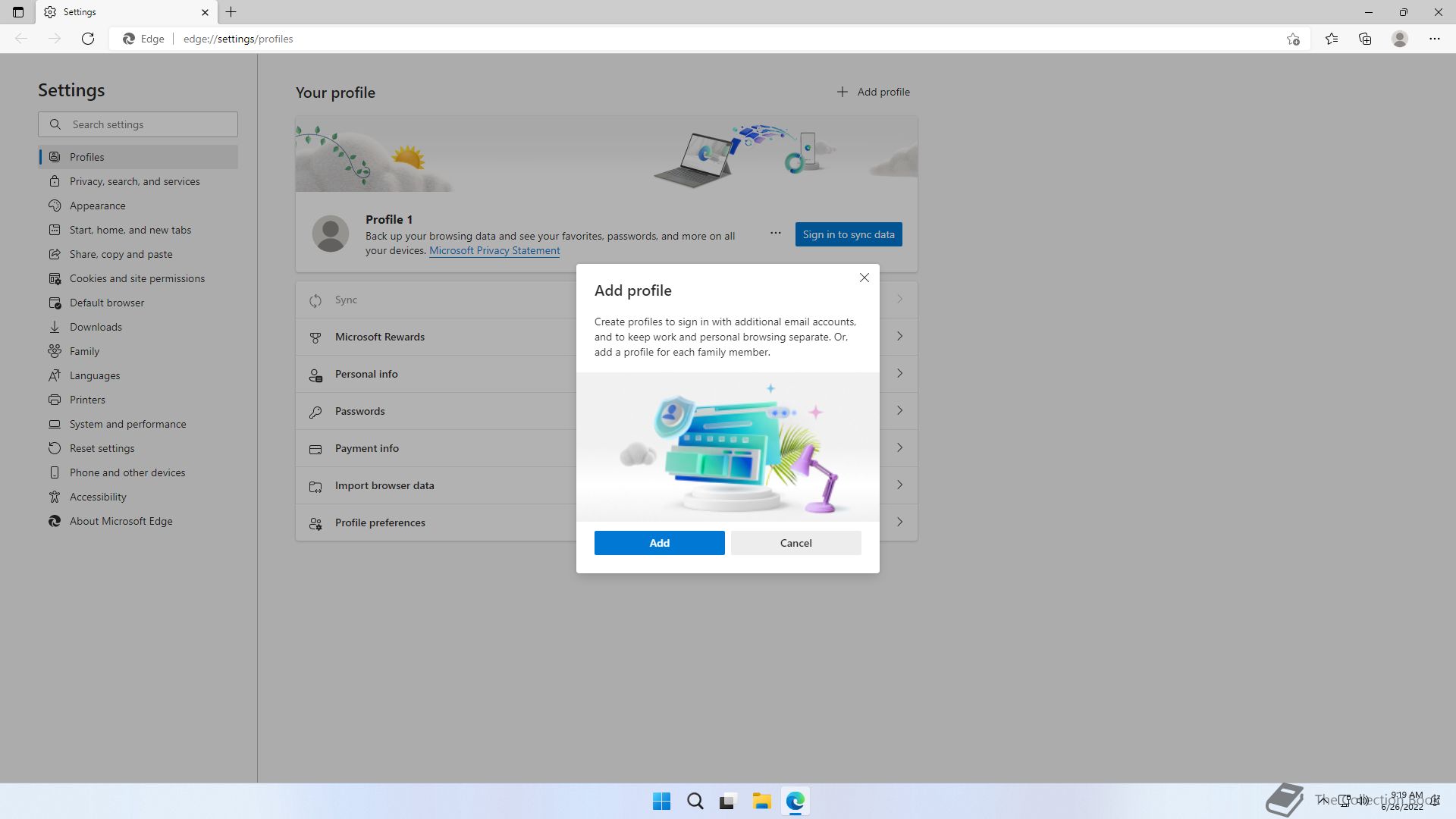The image size is (1456, 819).
Task: Open Reset settings page
Action: tap(138, 448)
